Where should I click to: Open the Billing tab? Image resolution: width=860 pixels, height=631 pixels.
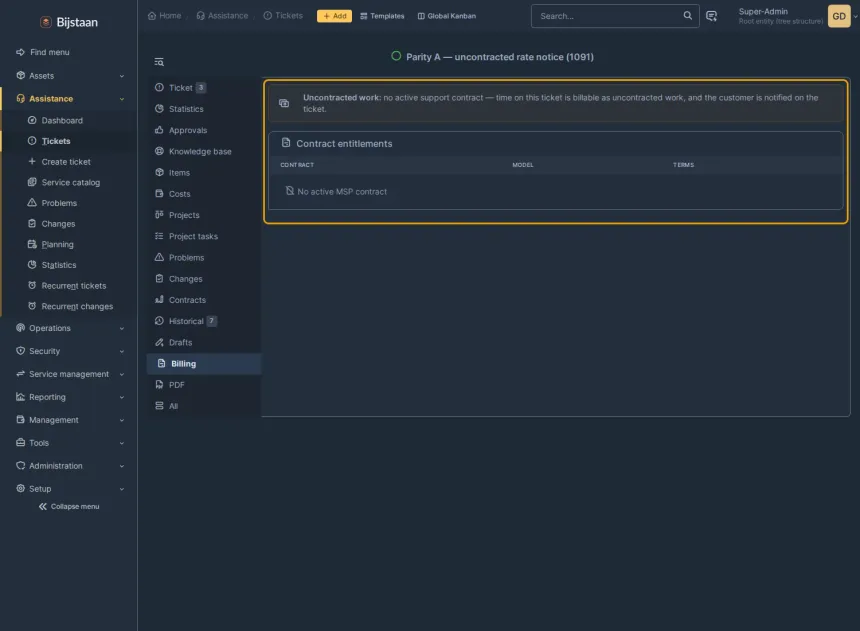coord(204,364)
